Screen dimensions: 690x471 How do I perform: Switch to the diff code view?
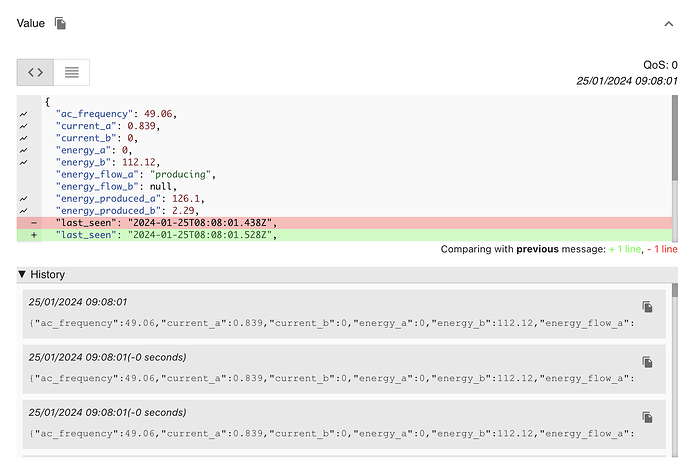click(x=35, y=72)
